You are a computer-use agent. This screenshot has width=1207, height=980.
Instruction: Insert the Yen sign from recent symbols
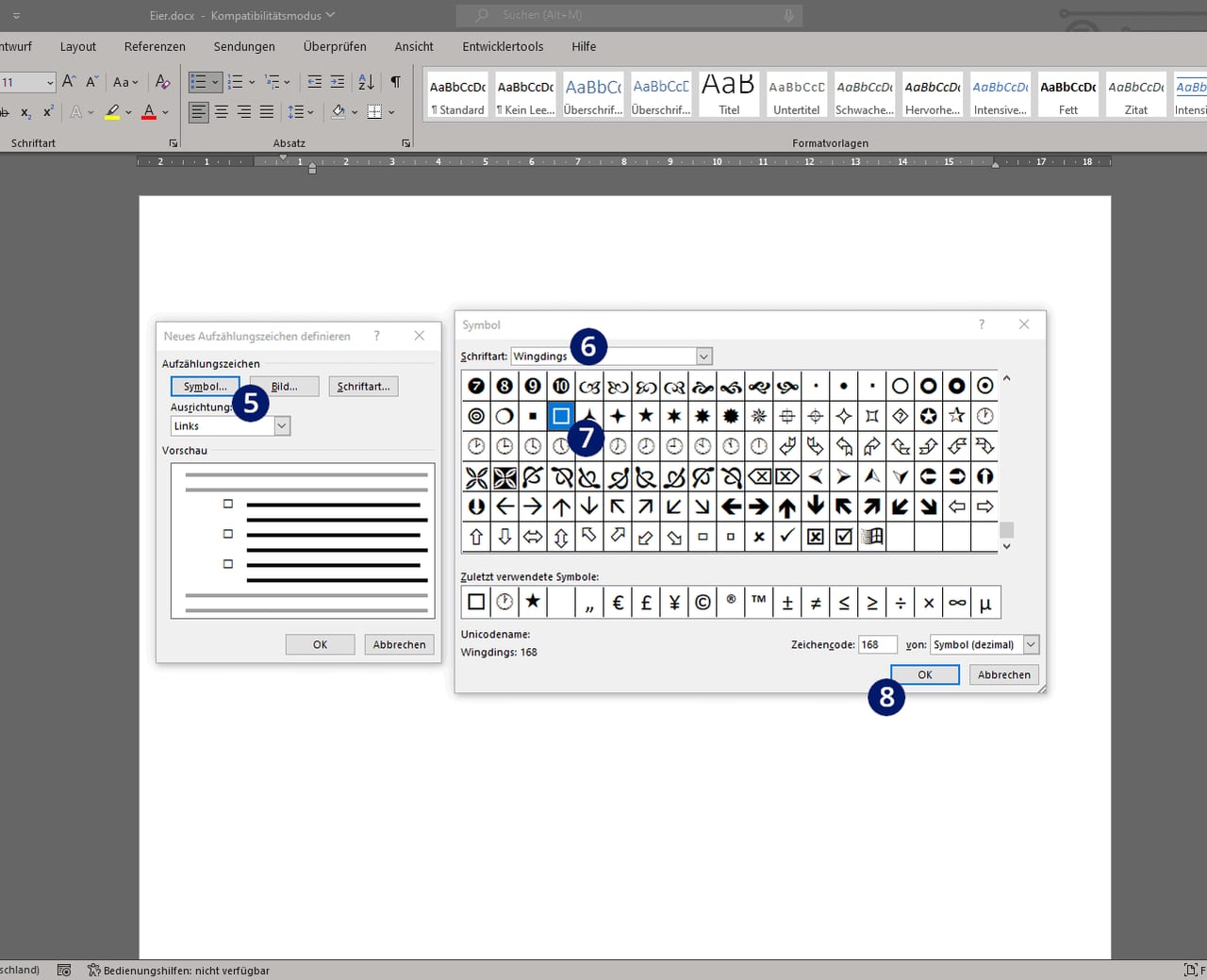coord(674,603)
